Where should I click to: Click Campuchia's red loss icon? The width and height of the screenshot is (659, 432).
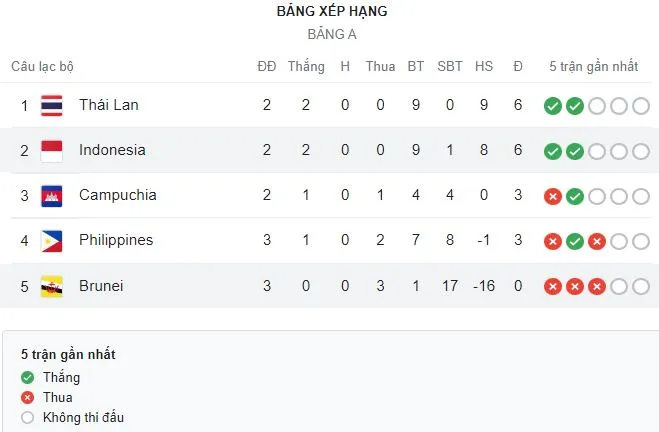click(x=552, y=196)
